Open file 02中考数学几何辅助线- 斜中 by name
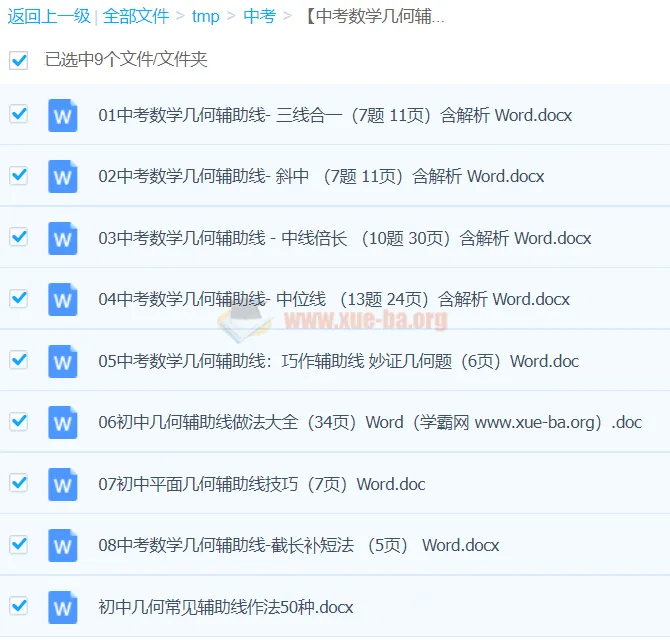 [x=321, y=177]
